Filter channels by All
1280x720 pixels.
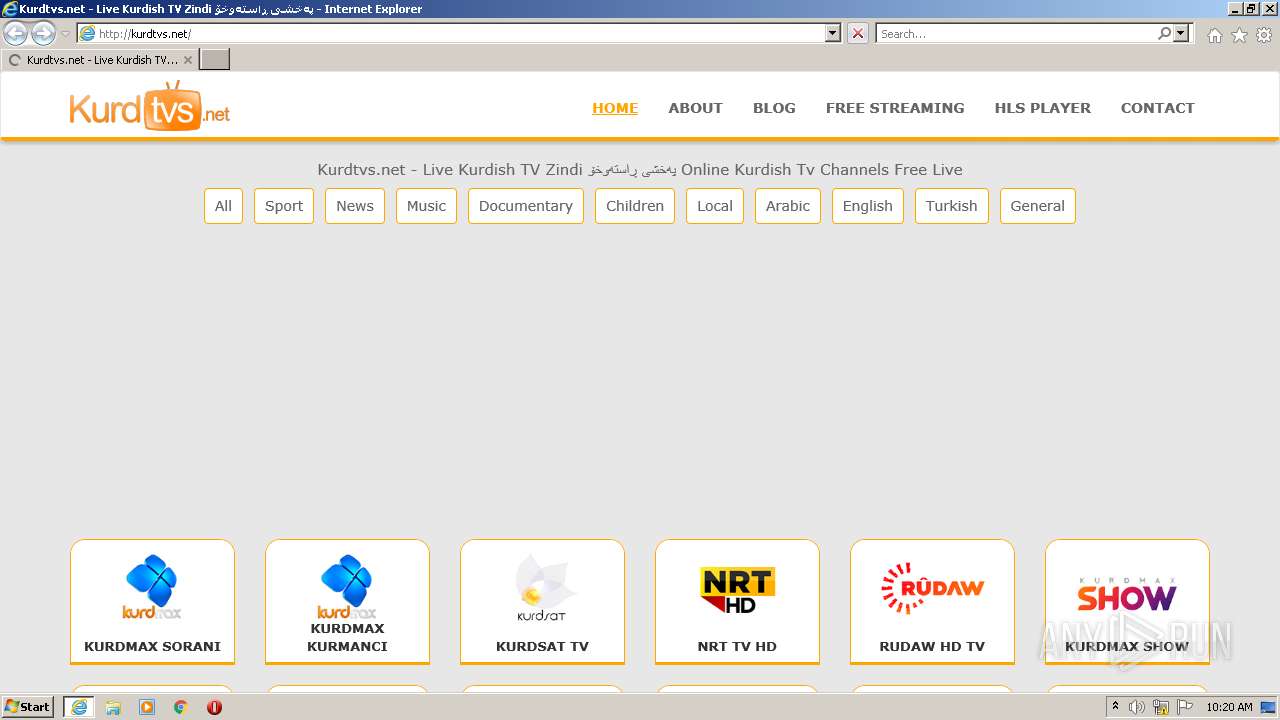223,206
